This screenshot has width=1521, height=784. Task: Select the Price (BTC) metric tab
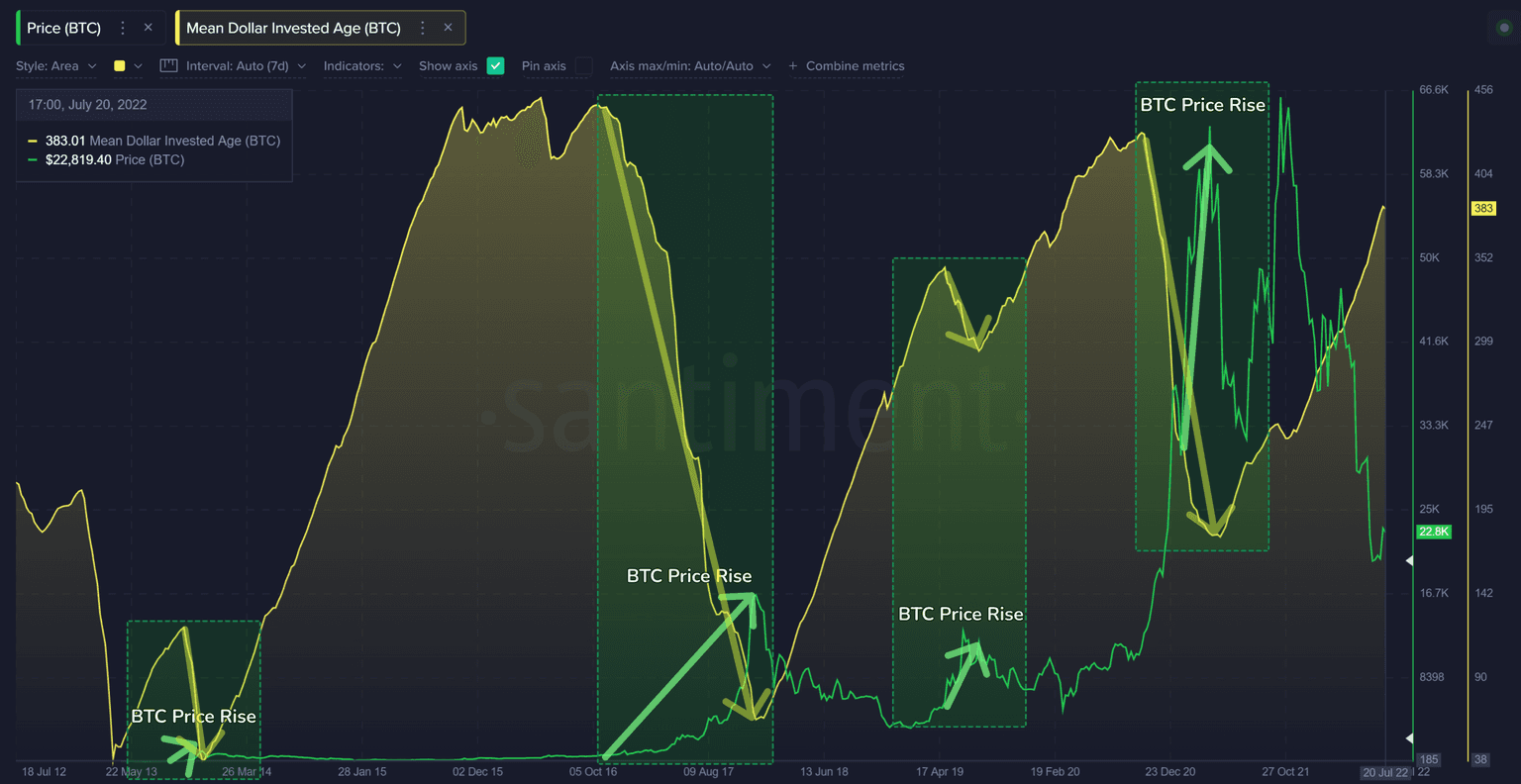[x=63, y=28]
